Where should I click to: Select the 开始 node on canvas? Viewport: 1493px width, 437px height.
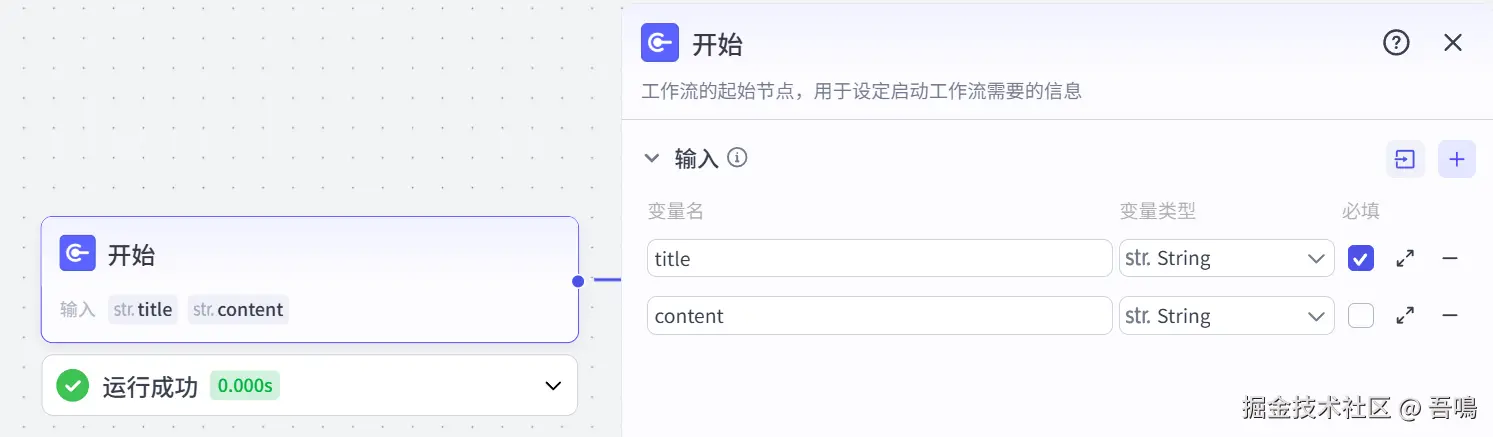310,280
